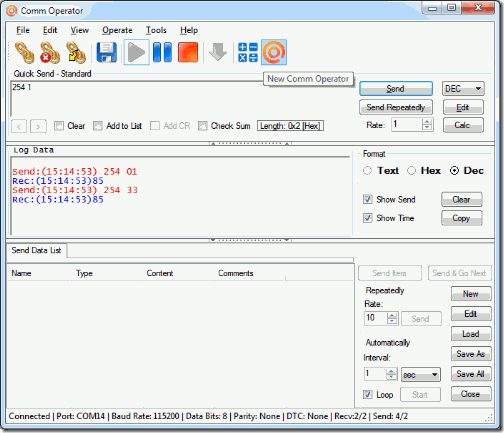Click the Content column header
The height and width of the screenshot is (433, 504).
pyautogui.click(x=178, y=273)
